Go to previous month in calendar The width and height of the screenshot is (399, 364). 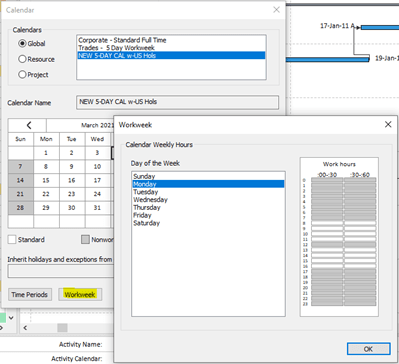pos(28,125)
